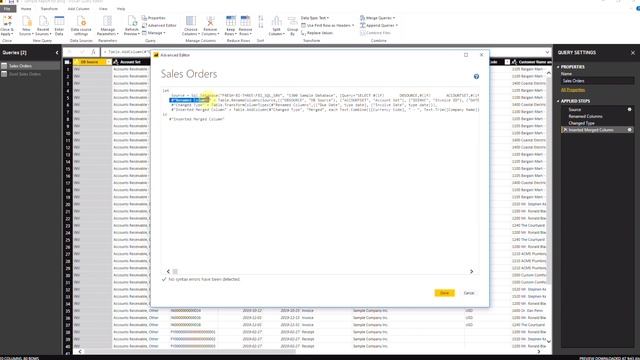Open the Use First Row as Headers dropdown
The height and width of the screenshot is (360, 640).
327,25
